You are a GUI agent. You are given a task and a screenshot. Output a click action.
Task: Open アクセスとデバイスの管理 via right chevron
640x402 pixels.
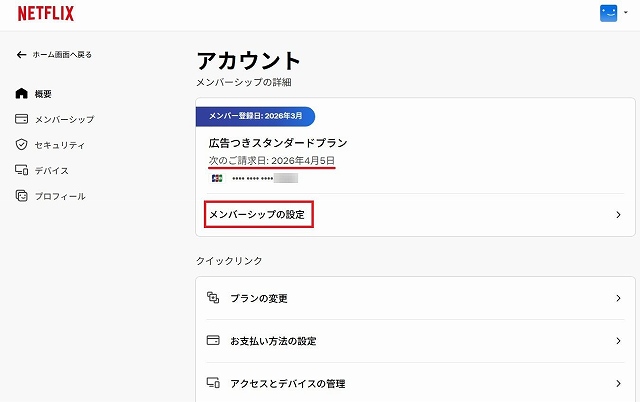619,383
